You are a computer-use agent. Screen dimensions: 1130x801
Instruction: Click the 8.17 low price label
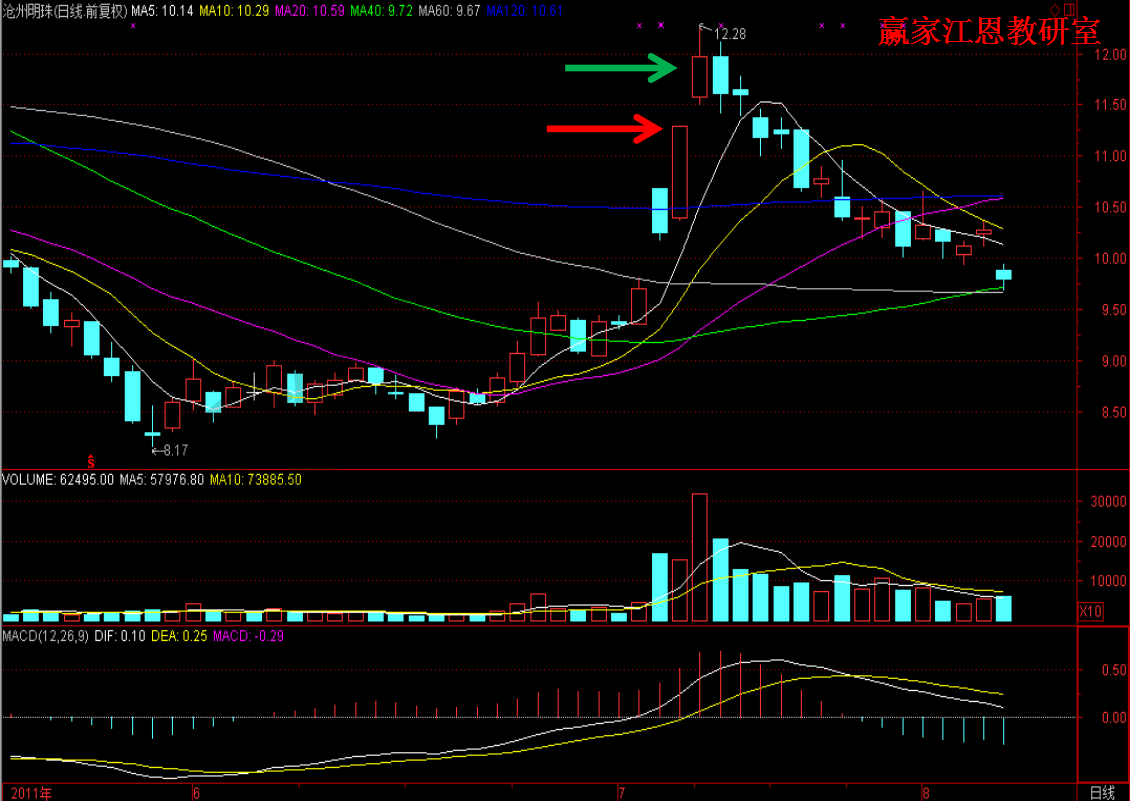click(172, 450)
